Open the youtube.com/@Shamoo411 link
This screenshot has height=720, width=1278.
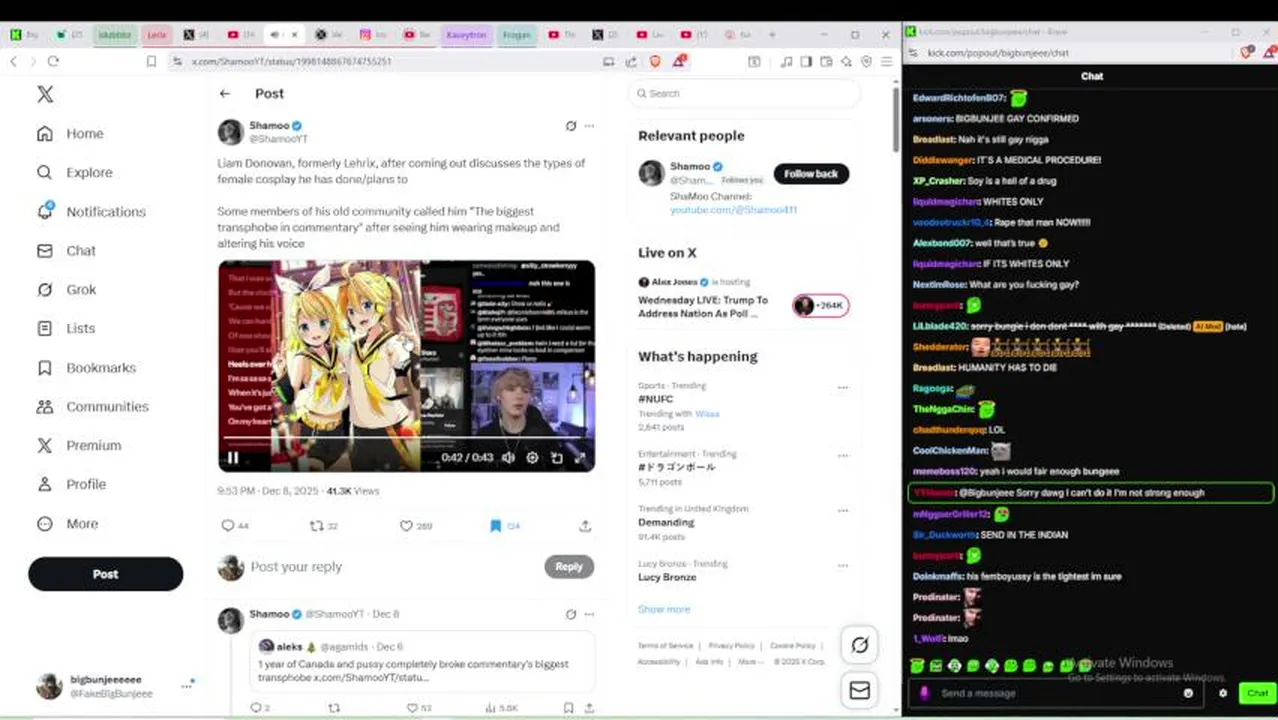[x=733, y=210]
